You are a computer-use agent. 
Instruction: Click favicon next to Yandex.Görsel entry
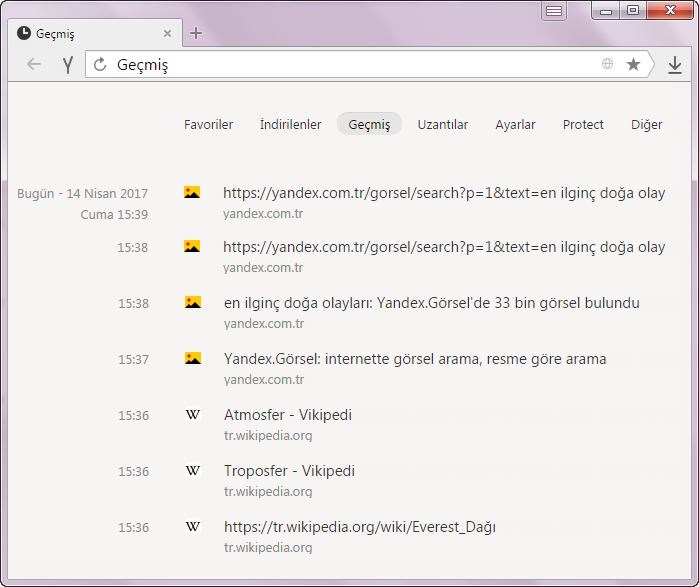point(193,358)
